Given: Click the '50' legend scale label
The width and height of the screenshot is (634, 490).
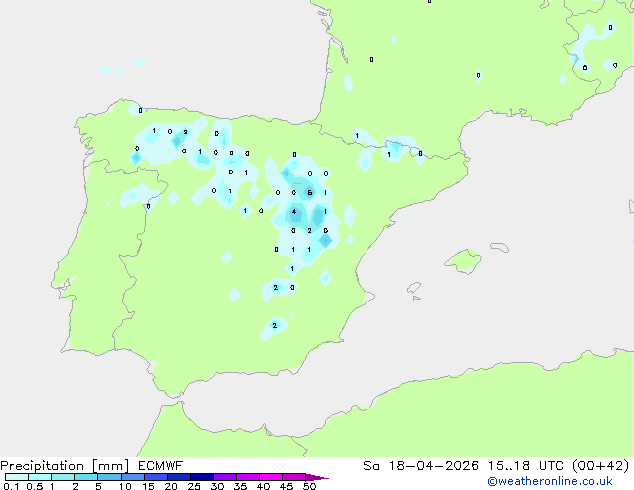Looking at the screenshot, I should (309, 486).
